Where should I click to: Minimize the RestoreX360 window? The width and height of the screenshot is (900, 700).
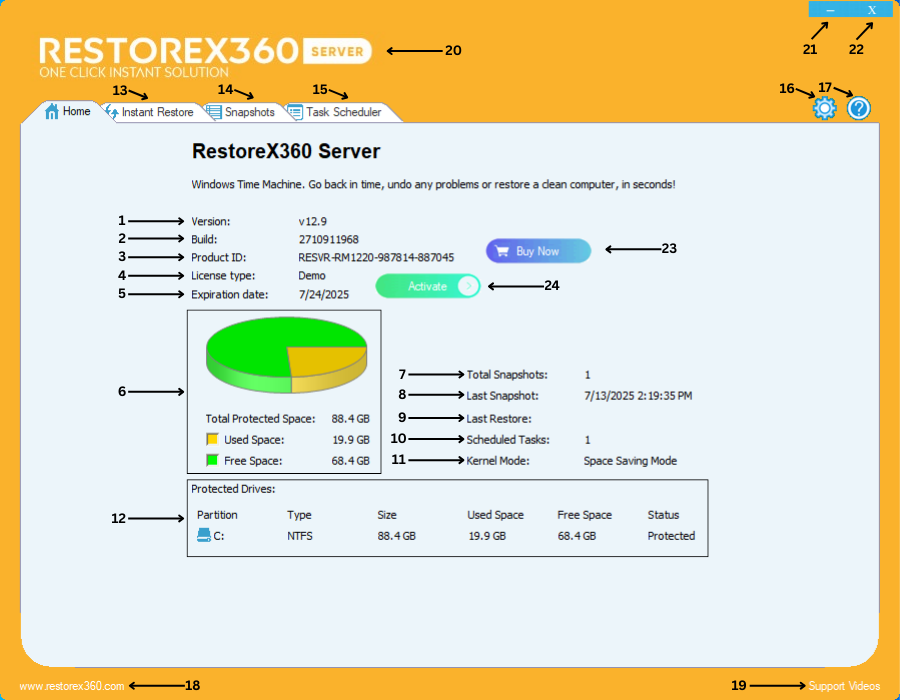pyautogui.click(x=830, y=9)
